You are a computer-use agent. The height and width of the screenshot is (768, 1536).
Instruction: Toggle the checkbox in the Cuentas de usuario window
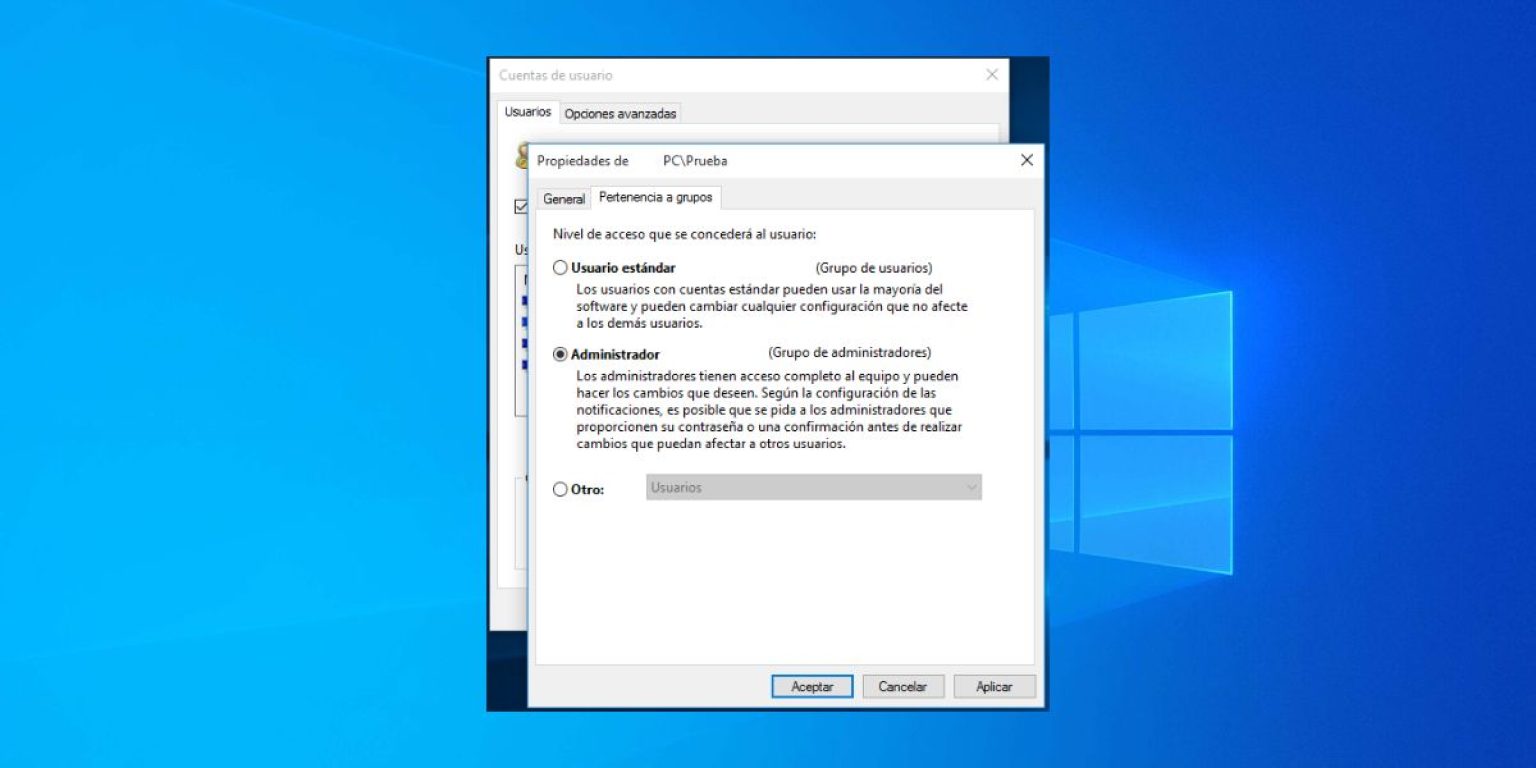pyautogui.click(x=521, y=205)
